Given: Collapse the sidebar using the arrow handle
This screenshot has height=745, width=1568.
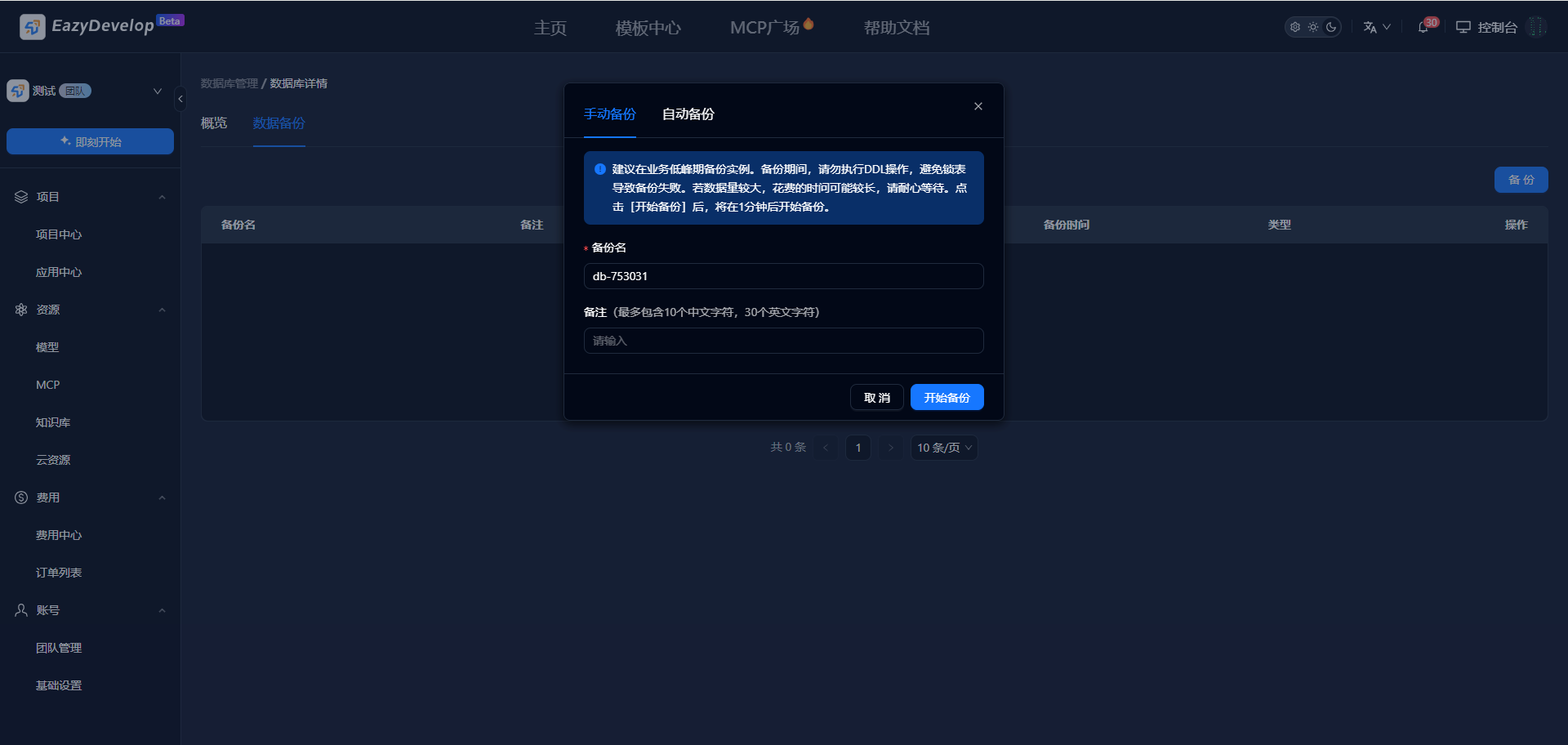Looking at the screenshot, I should pos(180,99).
